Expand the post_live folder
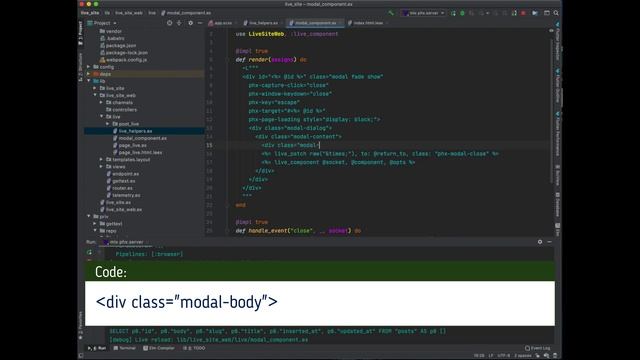This screenshot has height=360, width=640. point(108,124)
